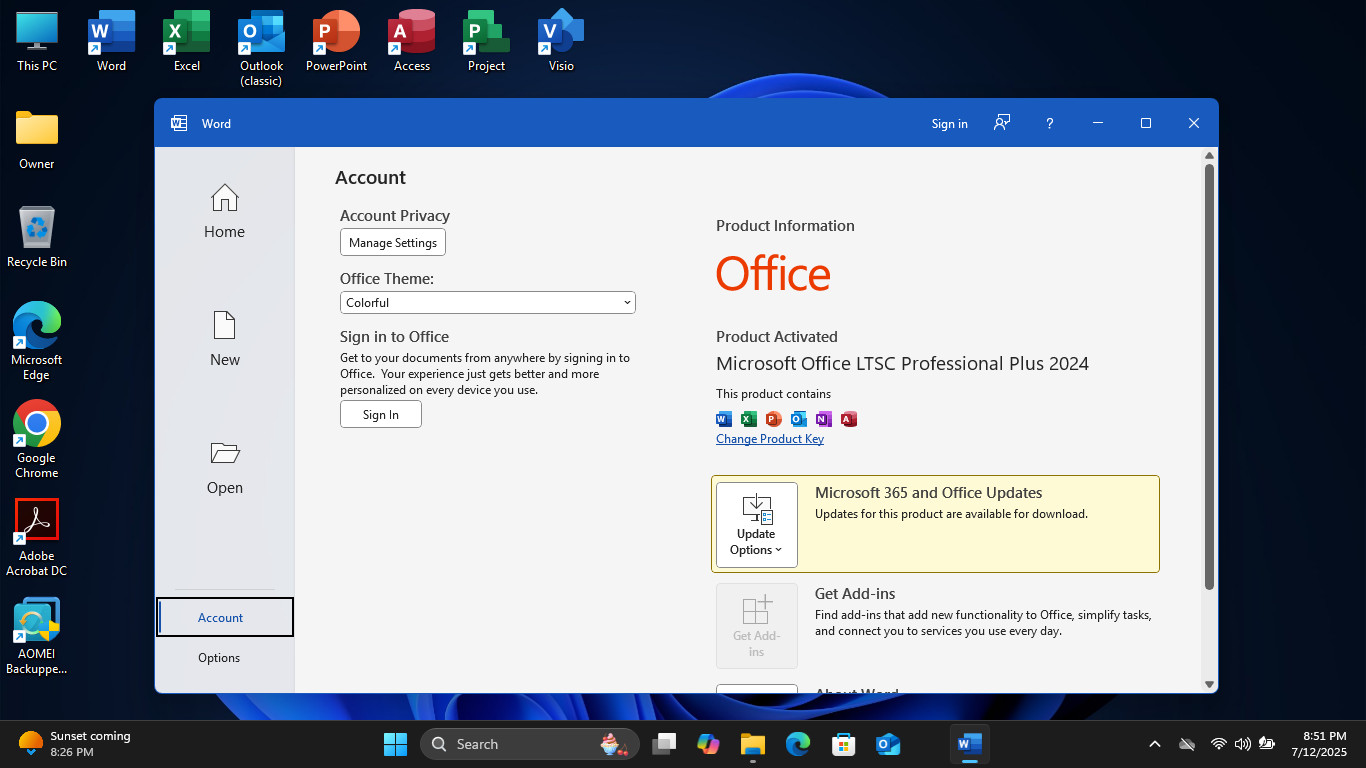This screenshot has height=768, width=1366.
Task: Show hidden system tray icons chevron
Action: pyautogui.click(x=1154, y=744)
